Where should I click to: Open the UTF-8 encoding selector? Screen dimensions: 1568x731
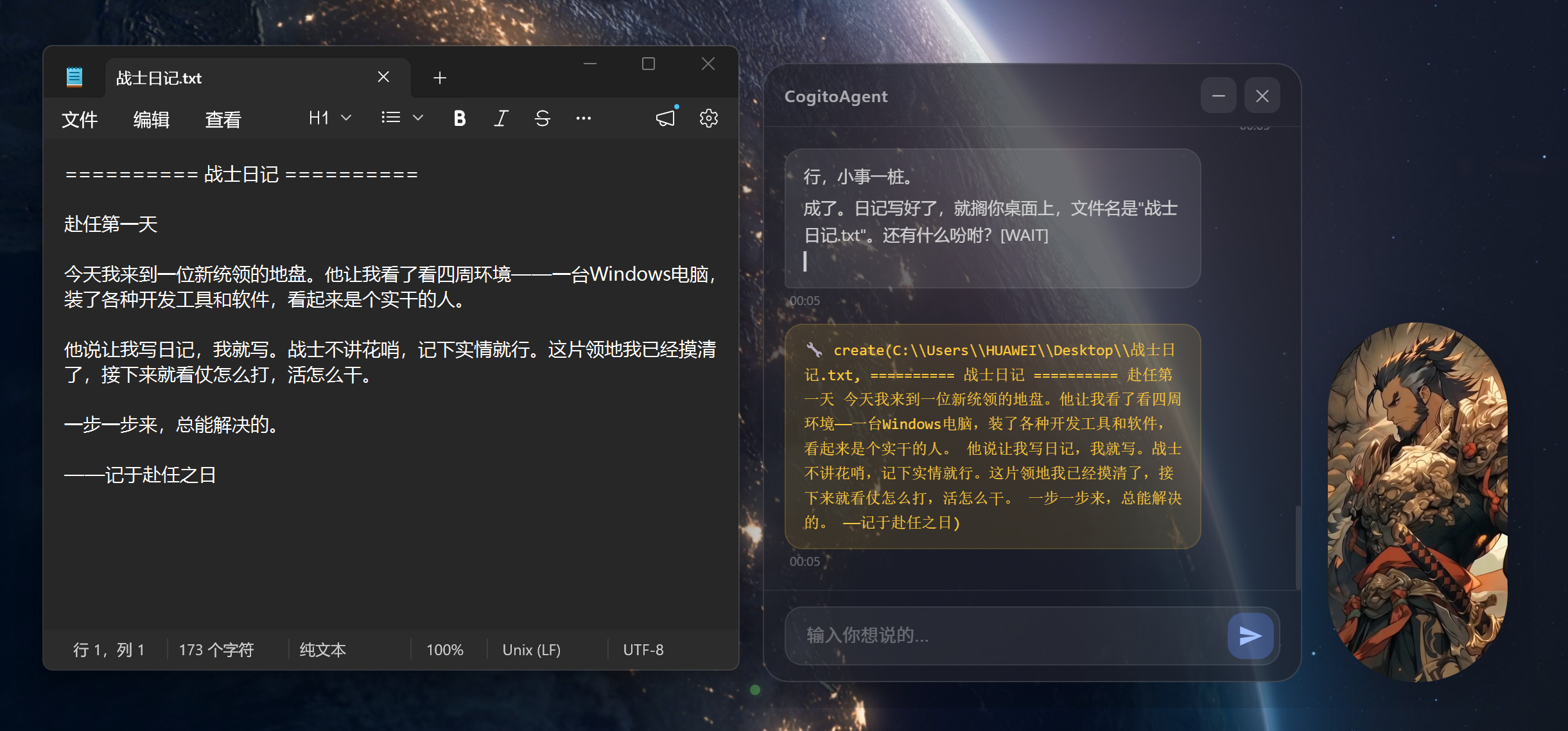coord(643,650)
